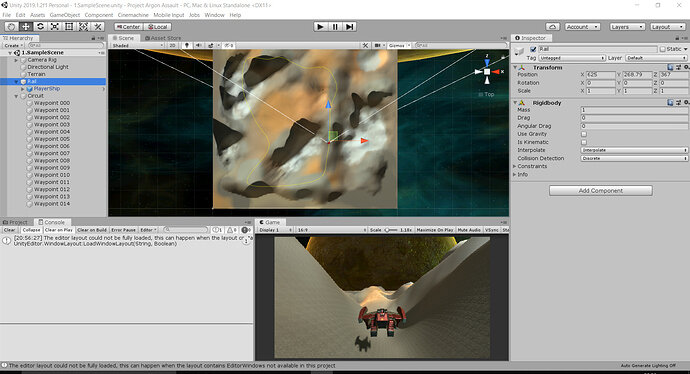Show error messages count in Console
This screenshot has height=374, width=690.
tap(246, 230)
